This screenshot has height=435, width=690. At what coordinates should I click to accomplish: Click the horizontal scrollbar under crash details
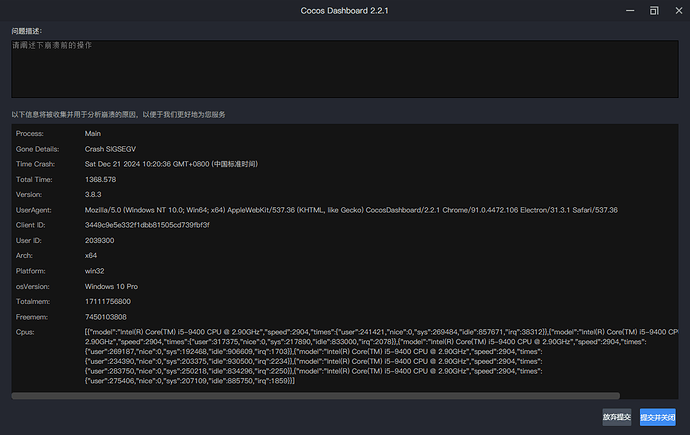click(x=315, y=396)
